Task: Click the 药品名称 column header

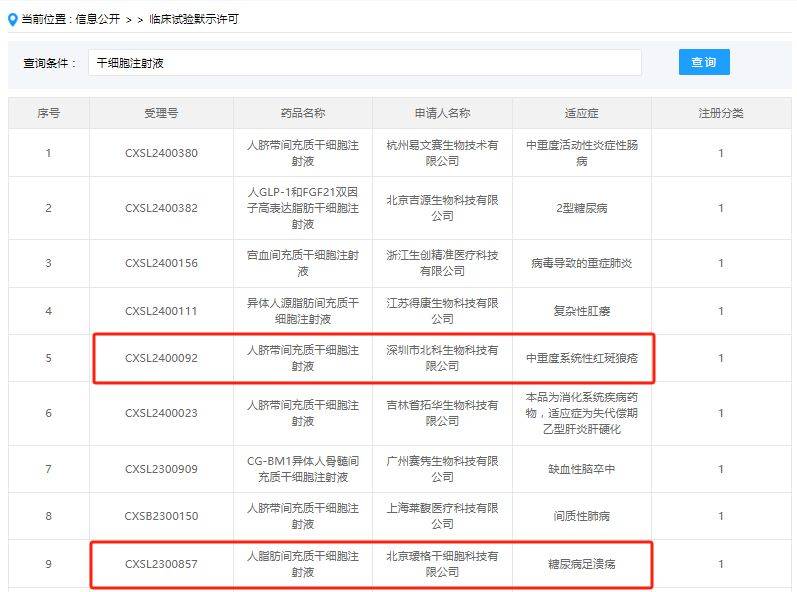Action: [302, 113]
